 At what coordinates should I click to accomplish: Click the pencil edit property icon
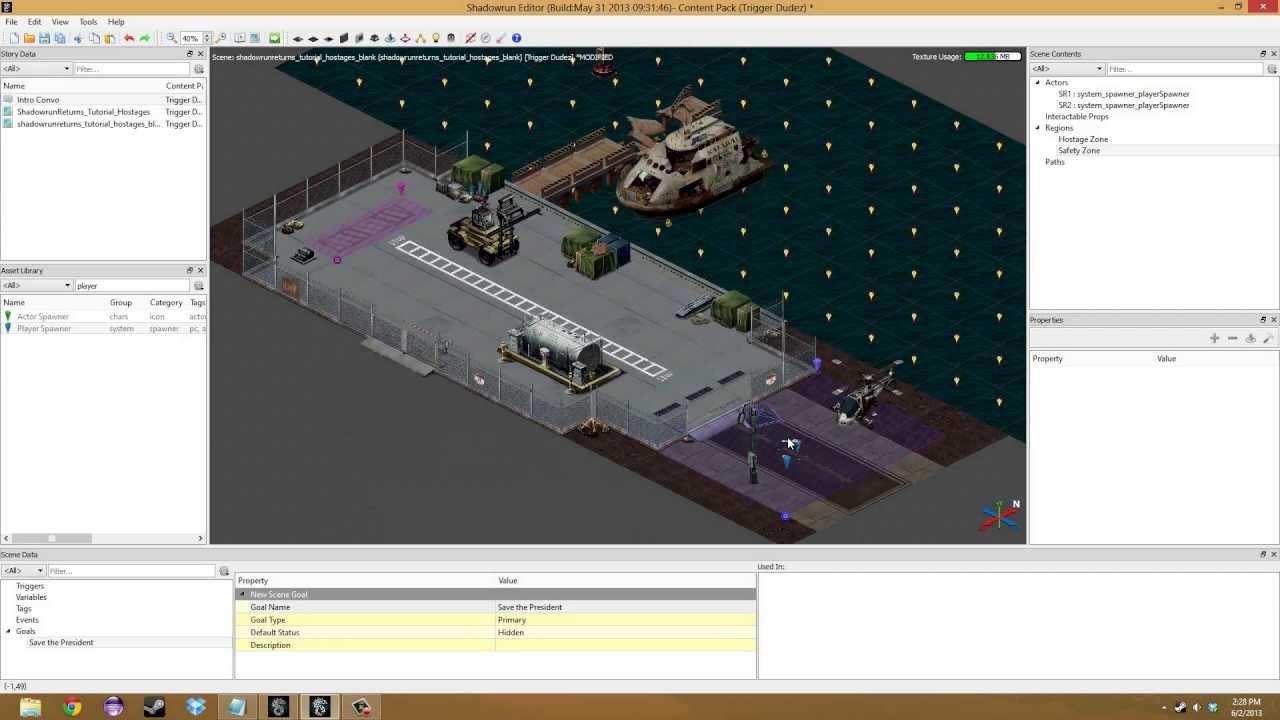[x=1268, y=339]
